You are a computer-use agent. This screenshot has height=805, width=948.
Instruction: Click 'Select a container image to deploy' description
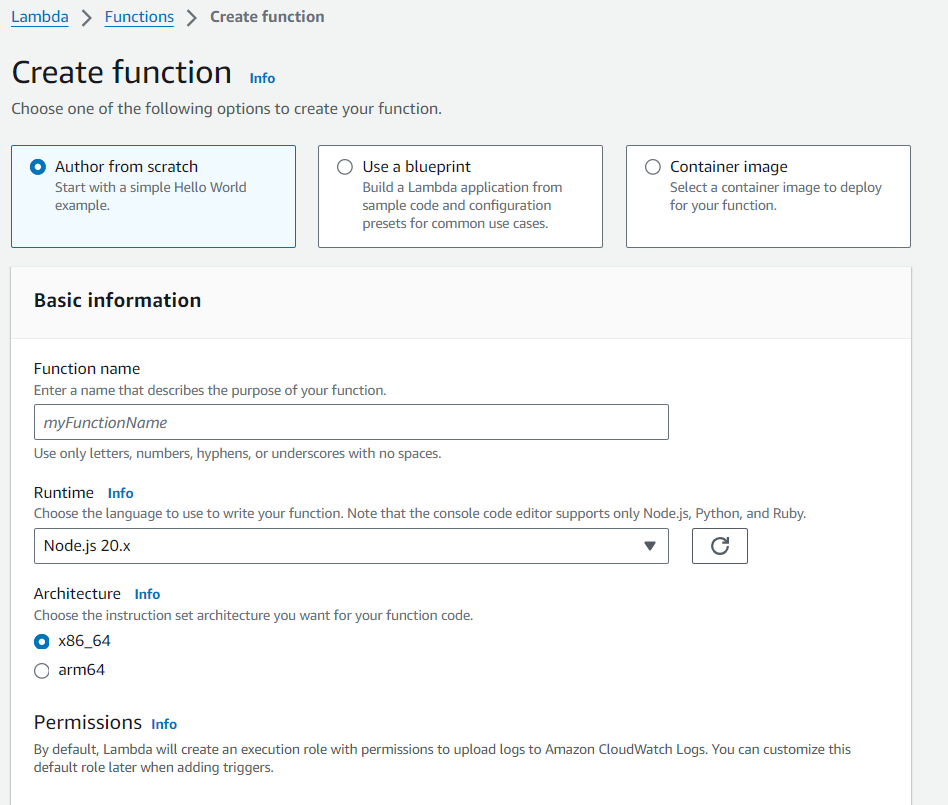click(x=776, y=197)
